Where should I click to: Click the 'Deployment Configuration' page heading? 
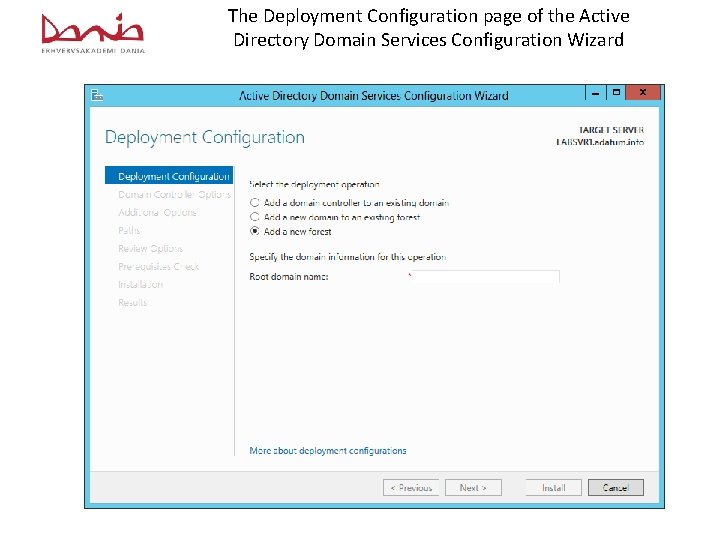point(205,137)
